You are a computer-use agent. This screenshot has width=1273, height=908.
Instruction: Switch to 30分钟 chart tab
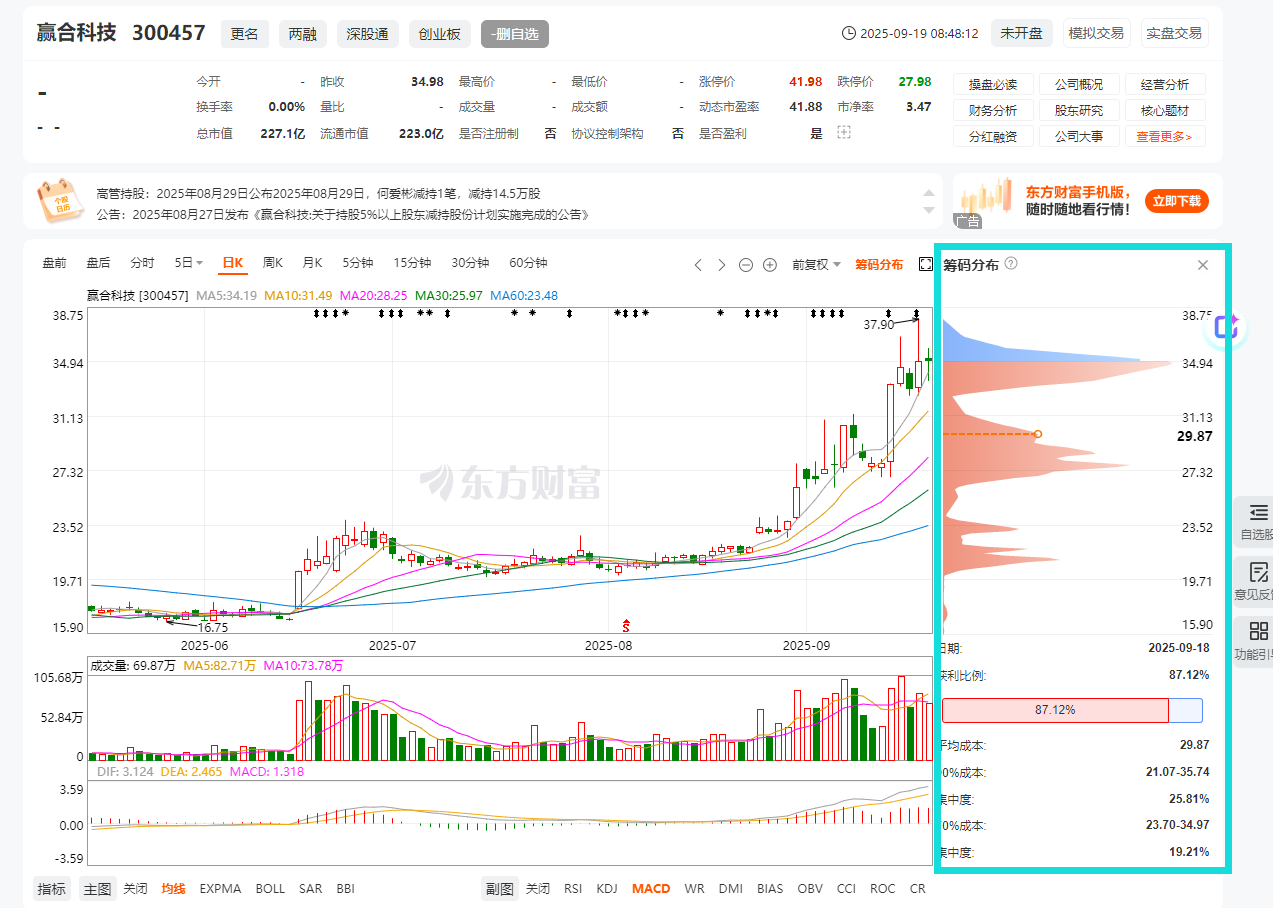[470, 263]
